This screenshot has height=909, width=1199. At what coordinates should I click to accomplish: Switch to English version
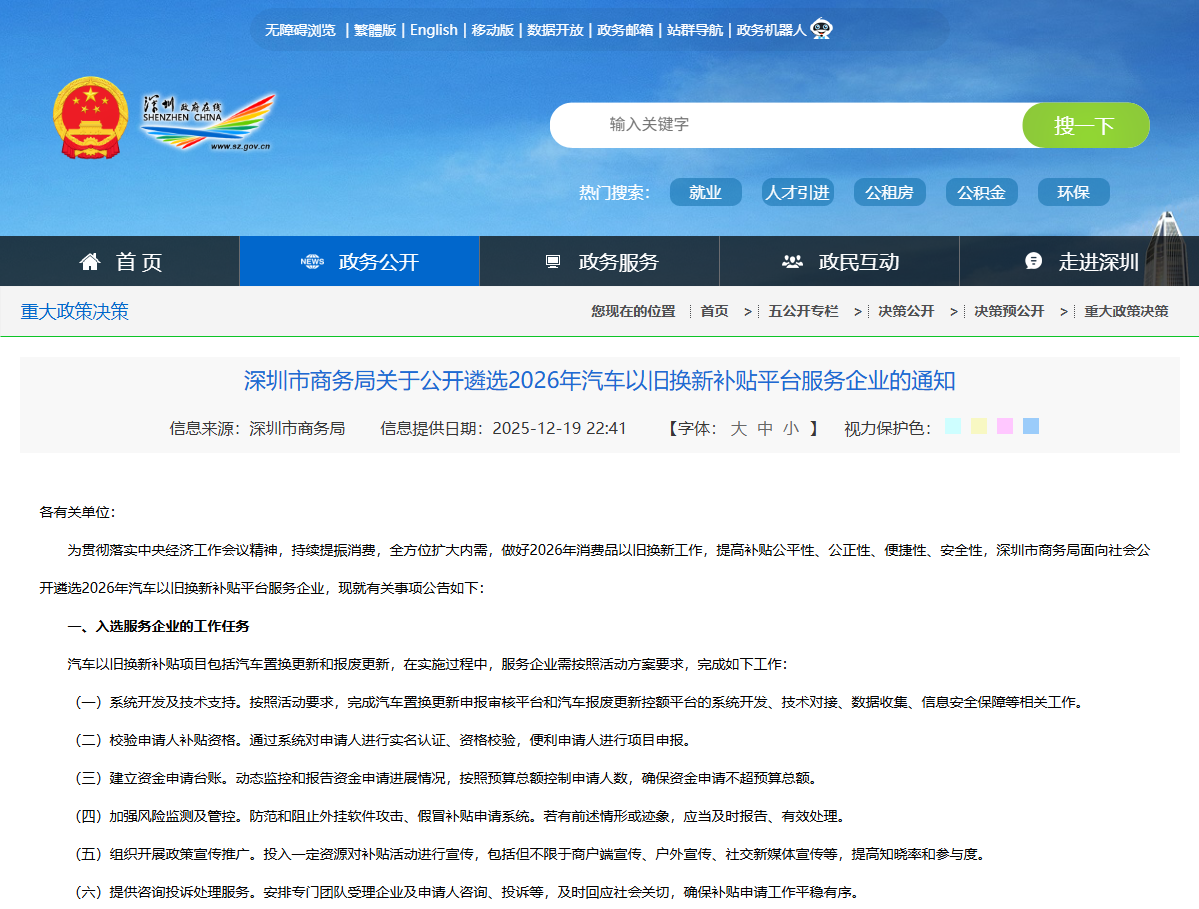click(x=434, y=30)
